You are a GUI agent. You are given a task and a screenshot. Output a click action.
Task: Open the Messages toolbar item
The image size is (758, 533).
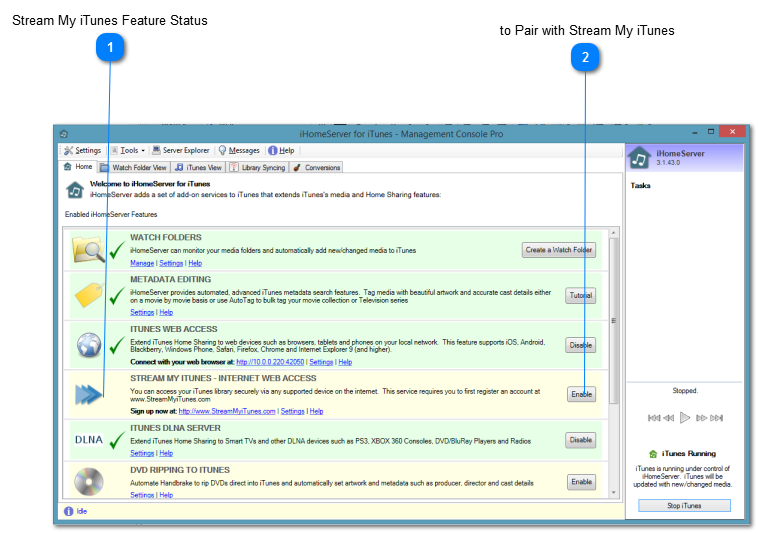point(239,151)
